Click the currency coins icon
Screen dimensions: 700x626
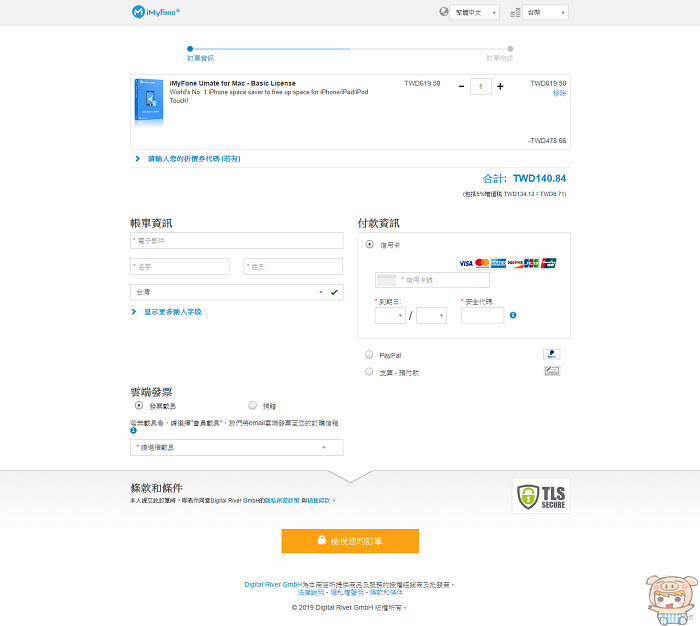(515, 13)
